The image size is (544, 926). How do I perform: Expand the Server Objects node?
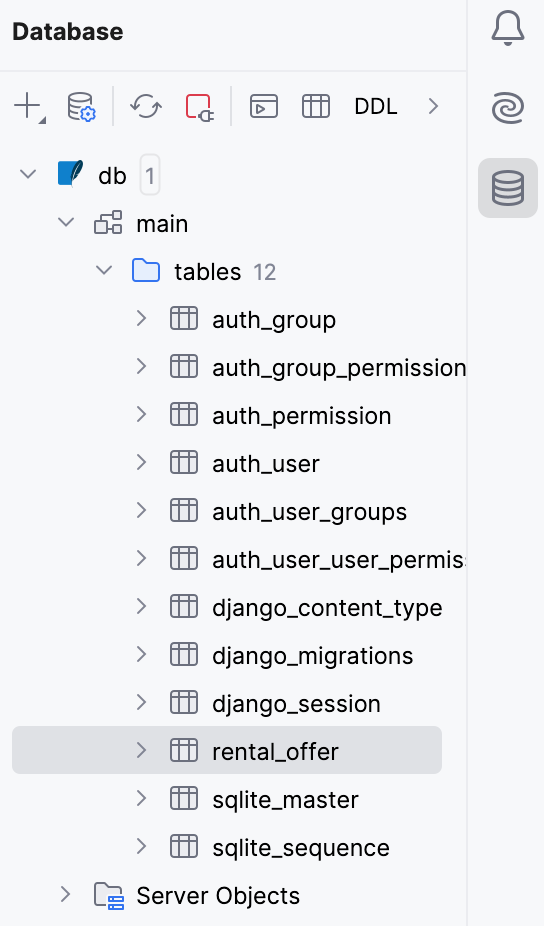pyautogui.click(x=66, y=895)
